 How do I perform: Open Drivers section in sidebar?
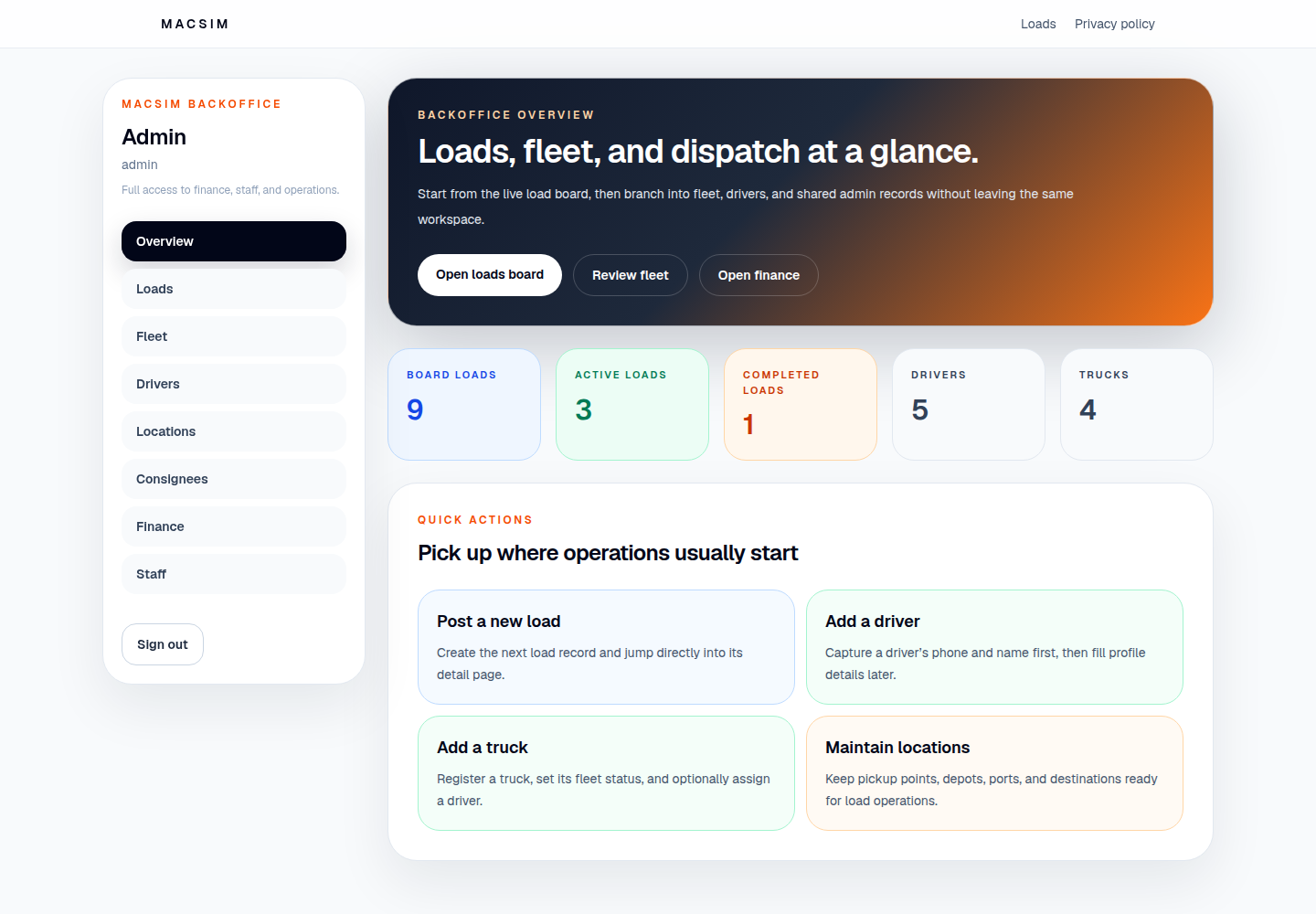click(234, 384)
